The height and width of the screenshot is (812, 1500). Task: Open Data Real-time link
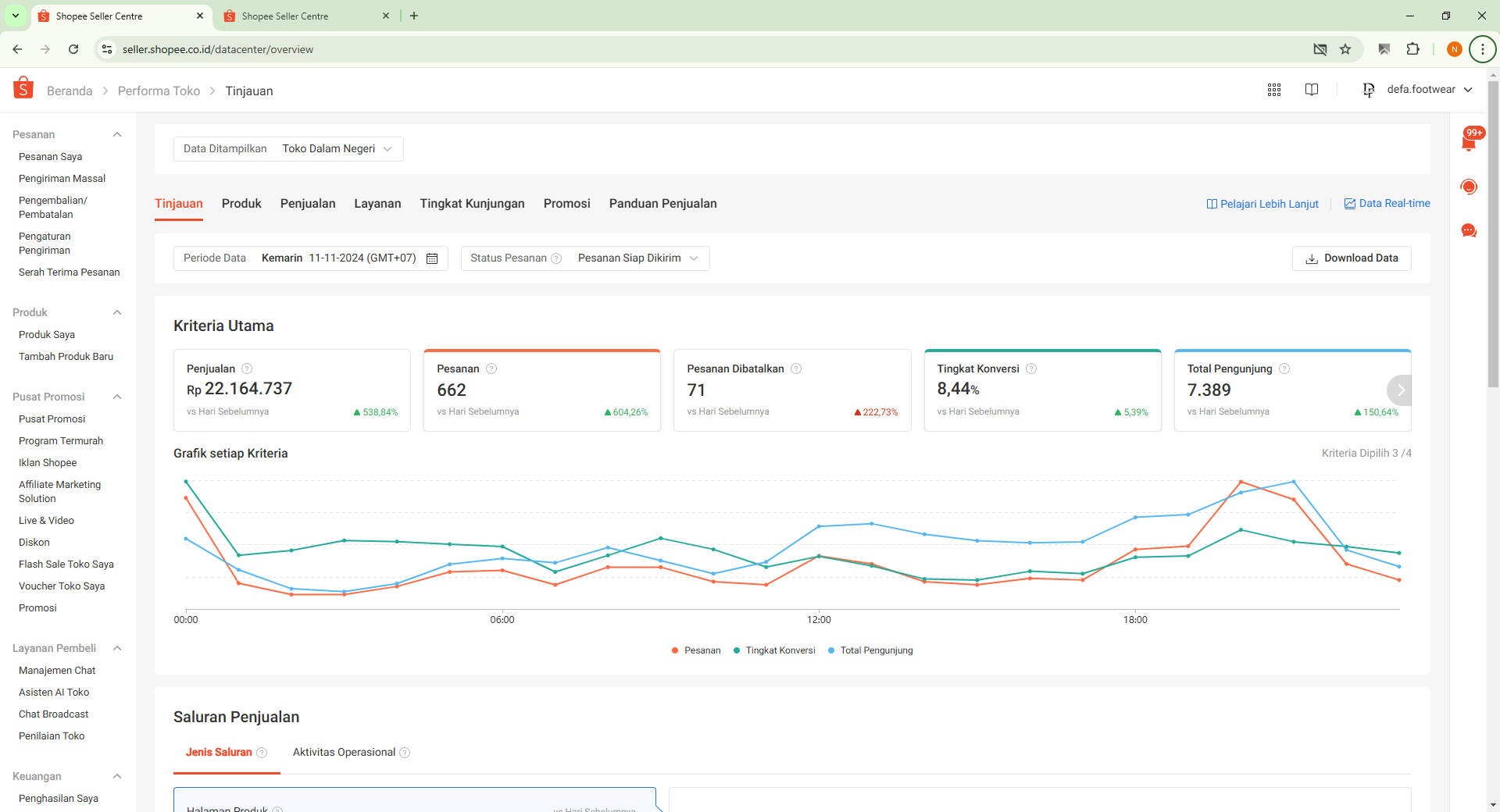tap(1387, 204)
